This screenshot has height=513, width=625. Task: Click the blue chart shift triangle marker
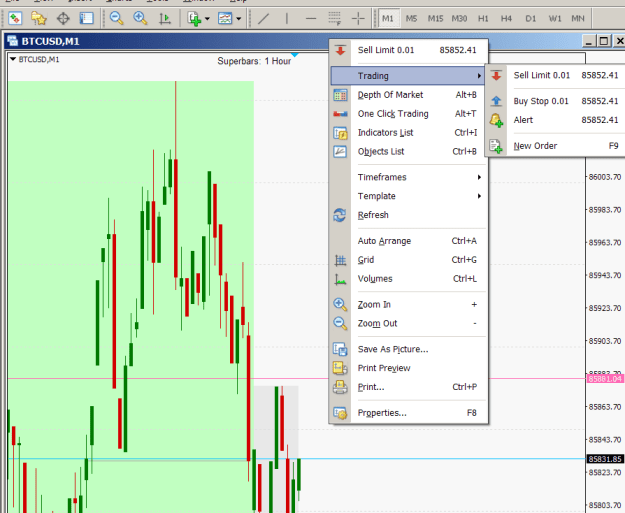(295, 55)
